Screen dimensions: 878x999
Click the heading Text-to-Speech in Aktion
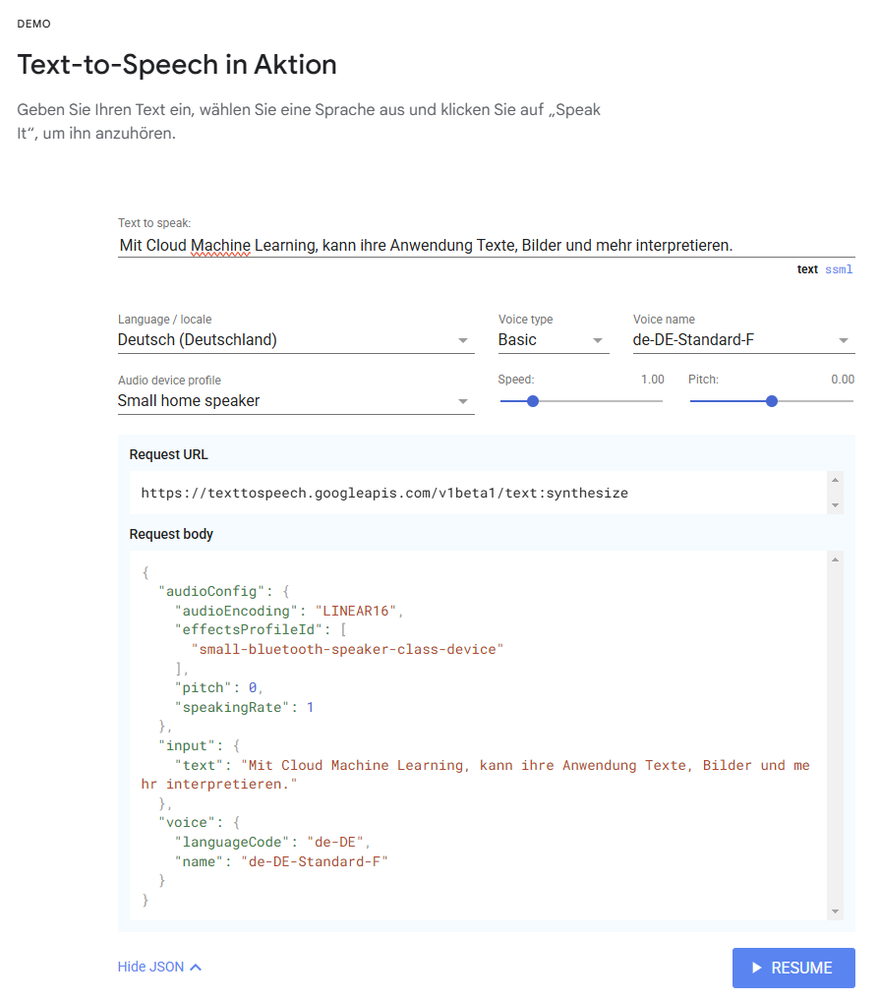click(177, 65)
